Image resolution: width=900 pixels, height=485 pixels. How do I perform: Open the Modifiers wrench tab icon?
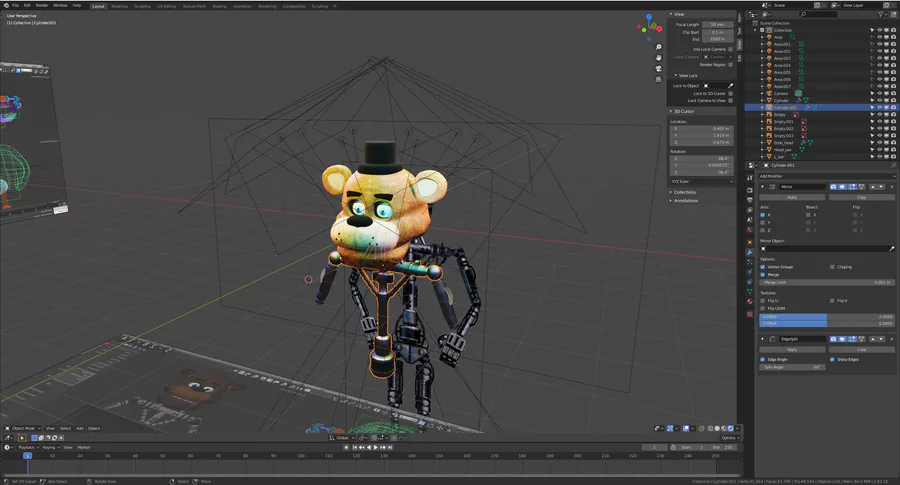(750, 252)
